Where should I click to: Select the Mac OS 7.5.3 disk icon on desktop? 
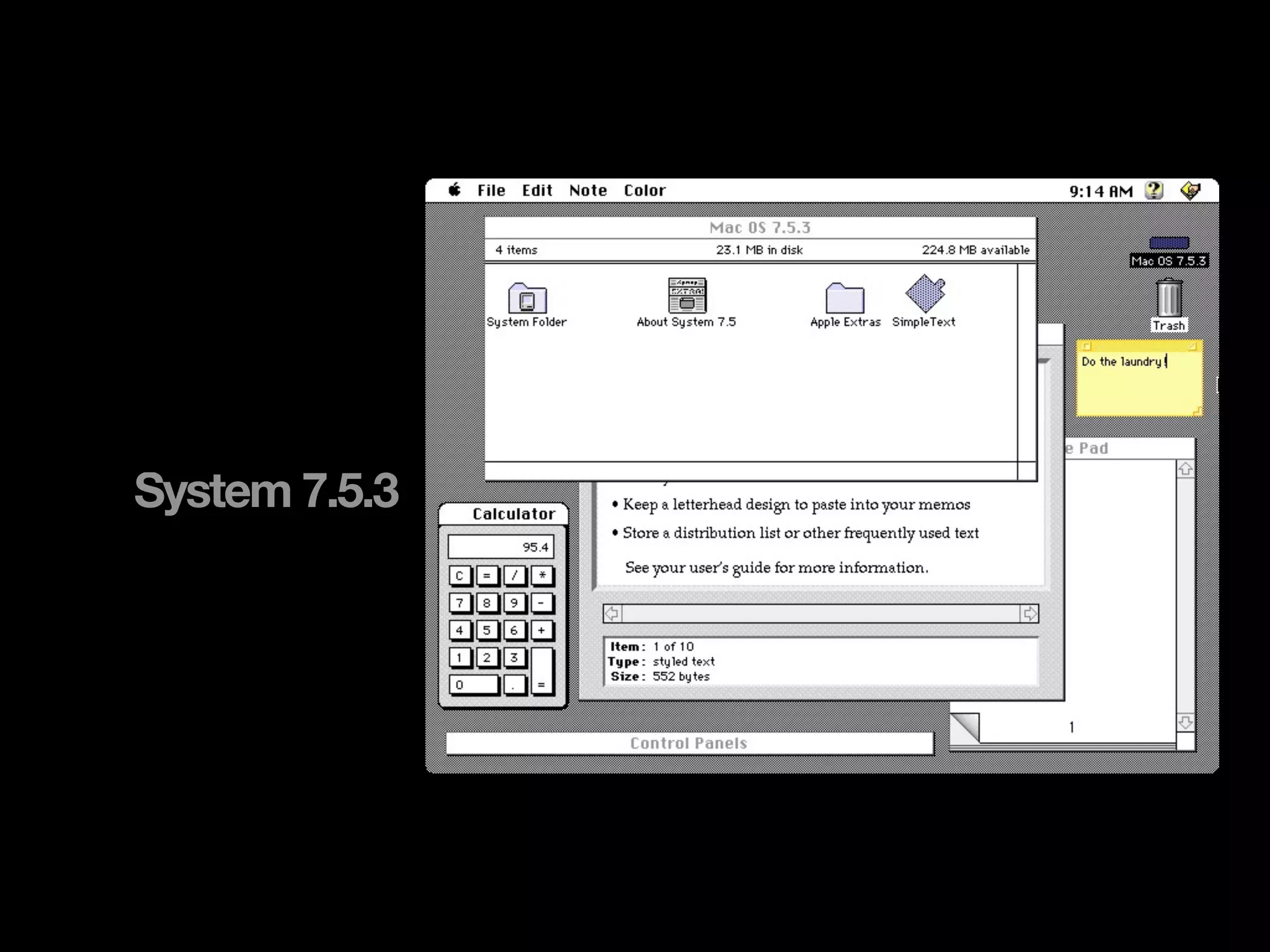click(x=1169, y=244)
